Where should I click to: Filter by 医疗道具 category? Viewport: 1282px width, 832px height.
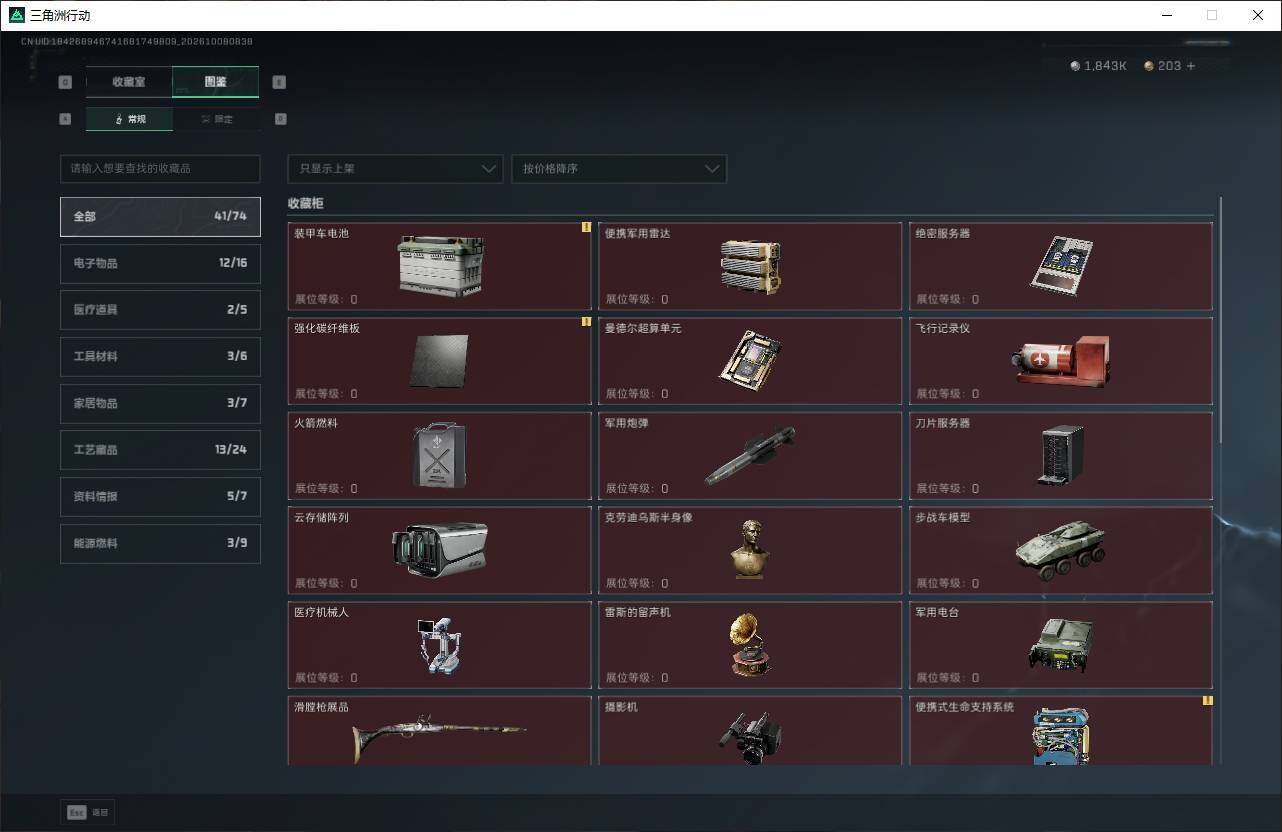[160, 310]
